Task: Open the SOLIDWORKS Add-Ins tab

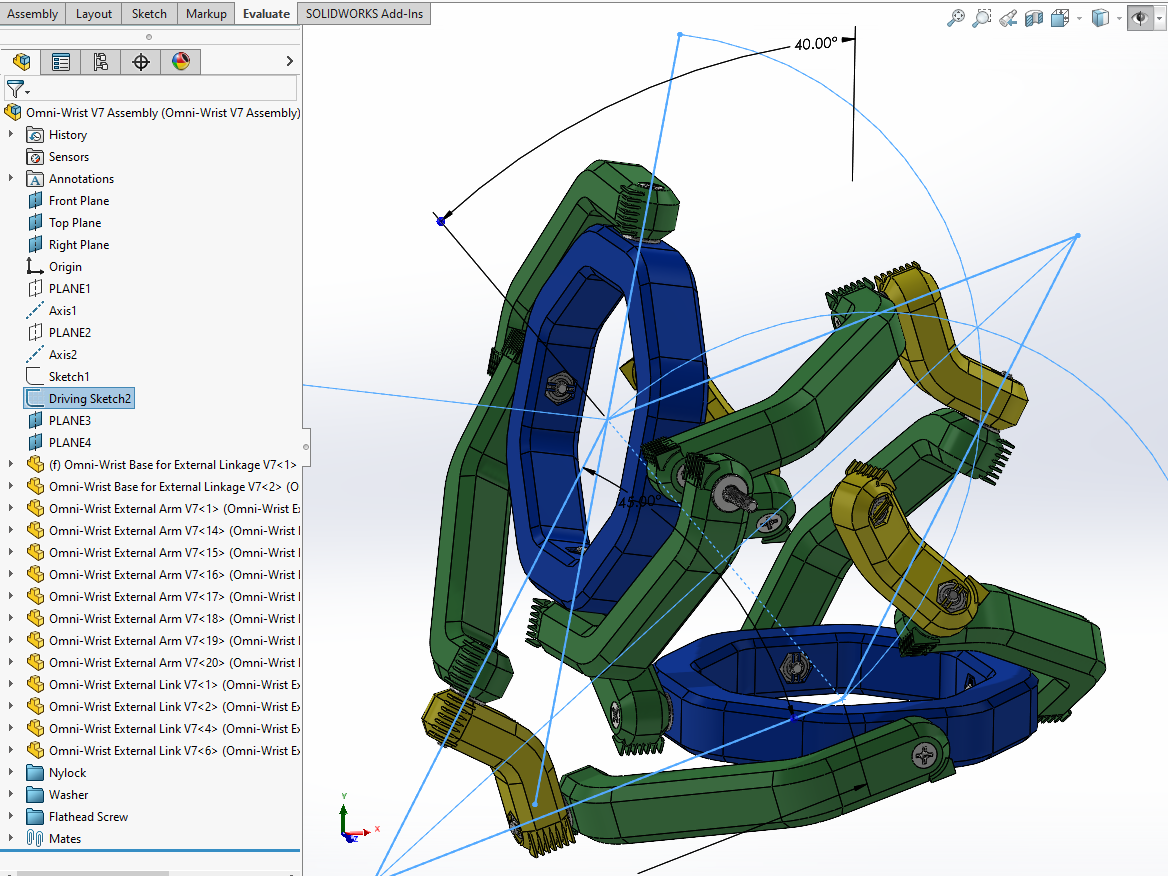Action: (x=364, y=13)
